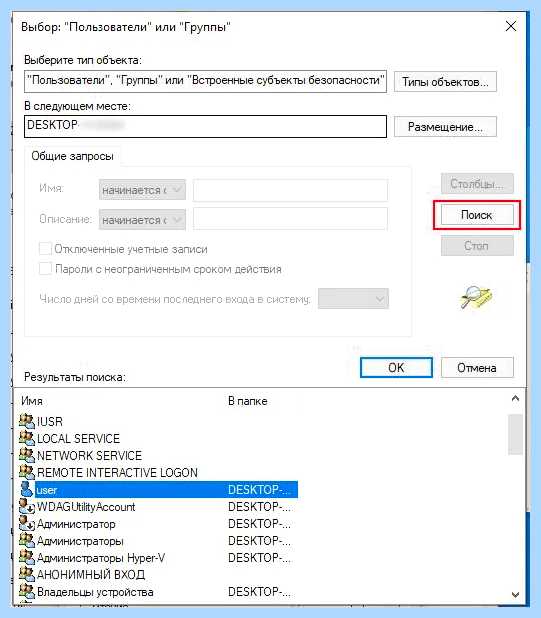The image size is (541, 618).
Task: Open the Описание condition dropdown
Action: pos(142,220)
